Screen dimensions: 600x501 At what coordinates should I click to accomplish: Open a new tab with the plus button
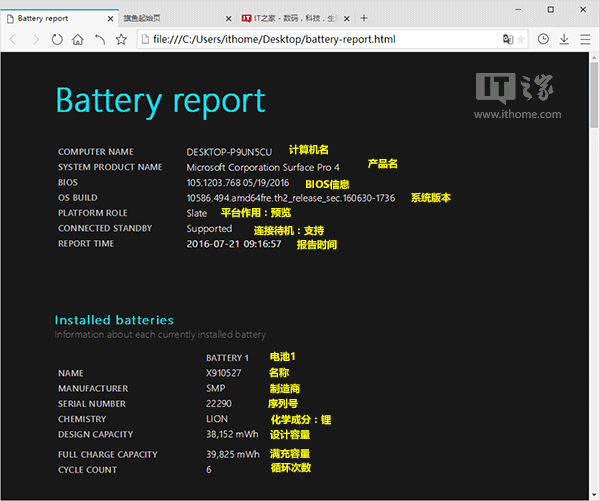pyautogui.click(x=364, y=18)
